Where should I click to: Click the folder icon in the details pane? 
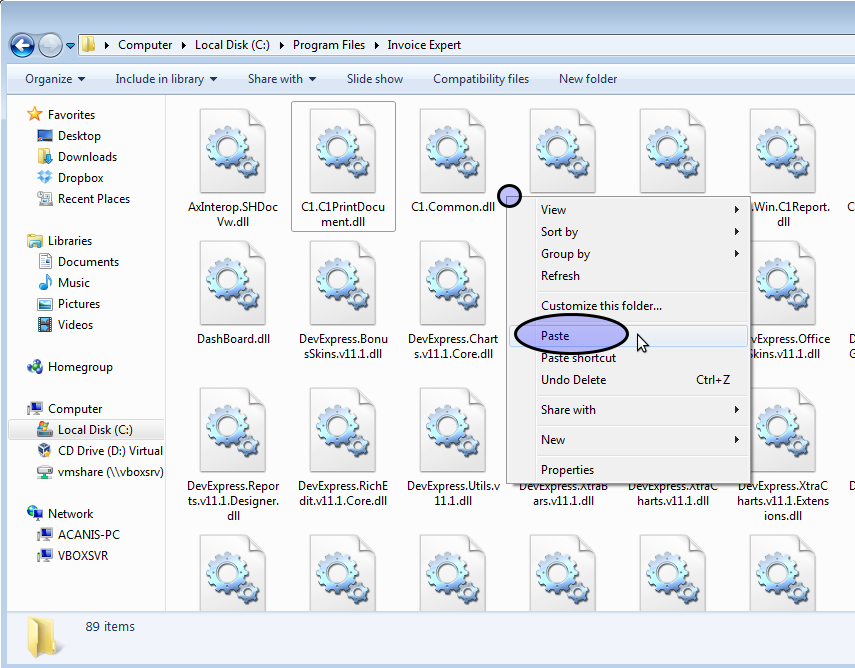(x=44, y=637)
